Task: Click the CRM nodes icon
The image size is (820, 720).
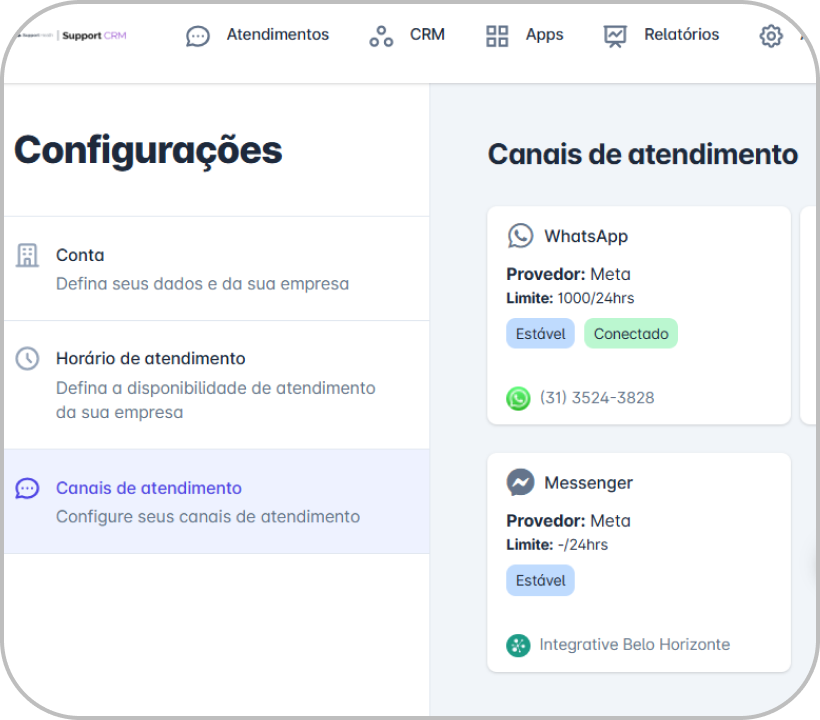Action: pos(381,36)
